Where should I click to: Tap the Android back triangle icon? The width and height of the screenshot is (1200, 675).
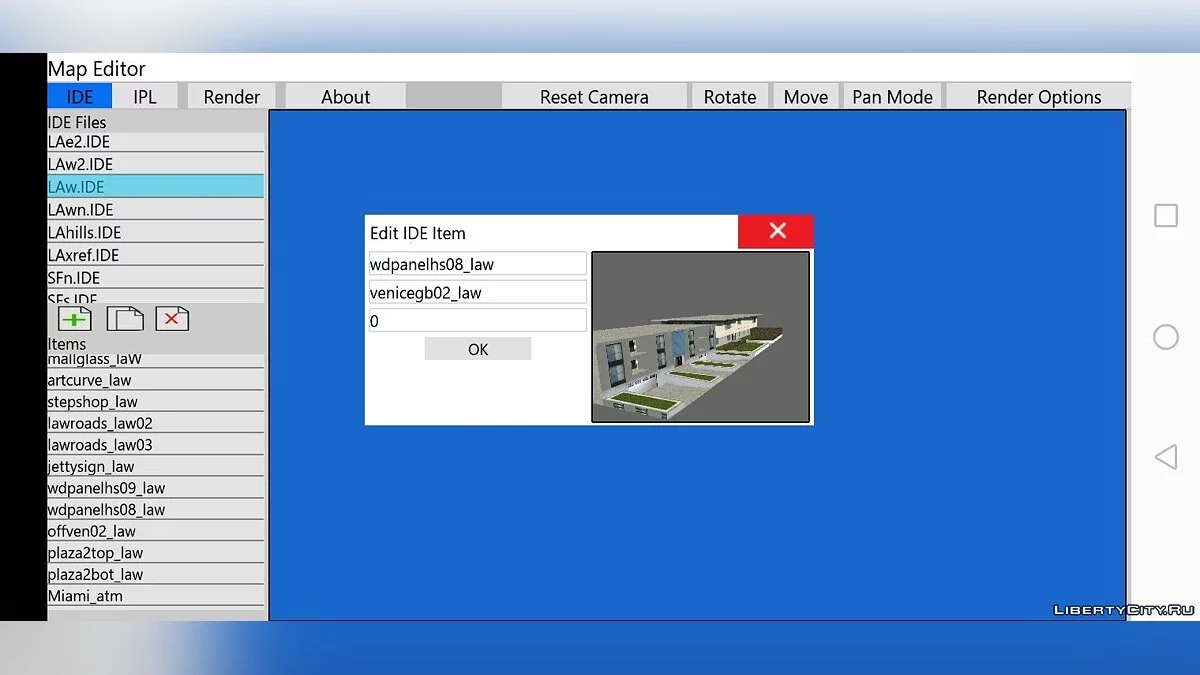(x=1166, y=458)
